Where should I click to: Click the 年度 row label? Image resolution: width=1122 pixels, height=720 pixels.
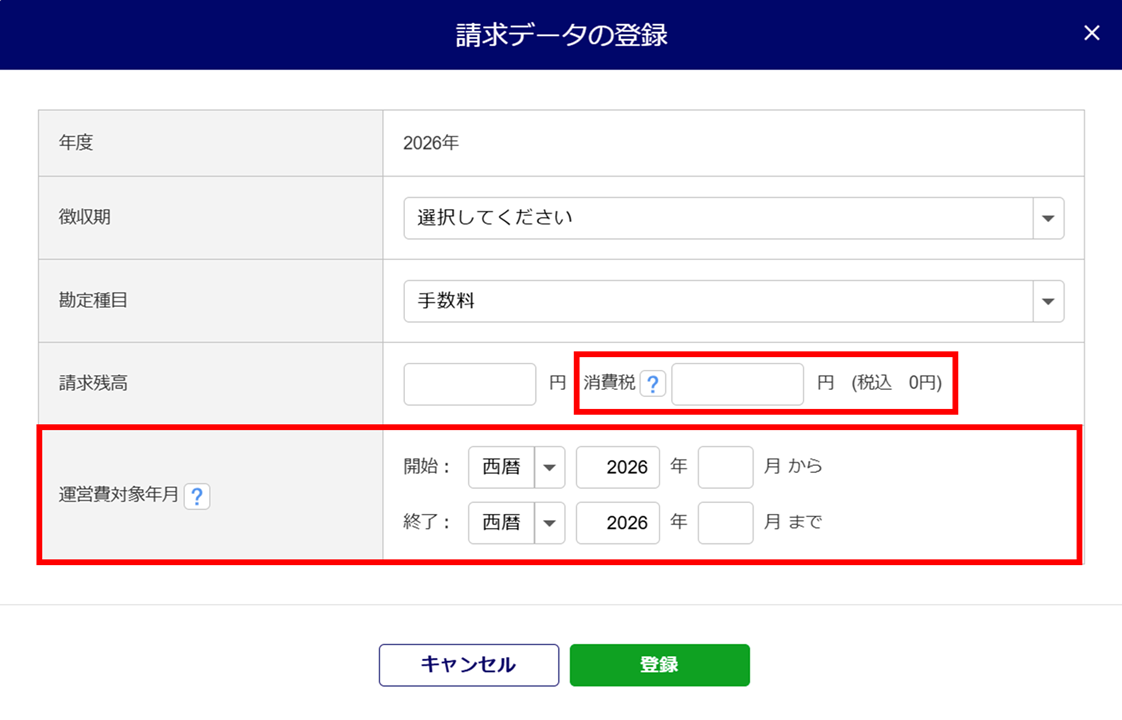[x=76, y=142]
